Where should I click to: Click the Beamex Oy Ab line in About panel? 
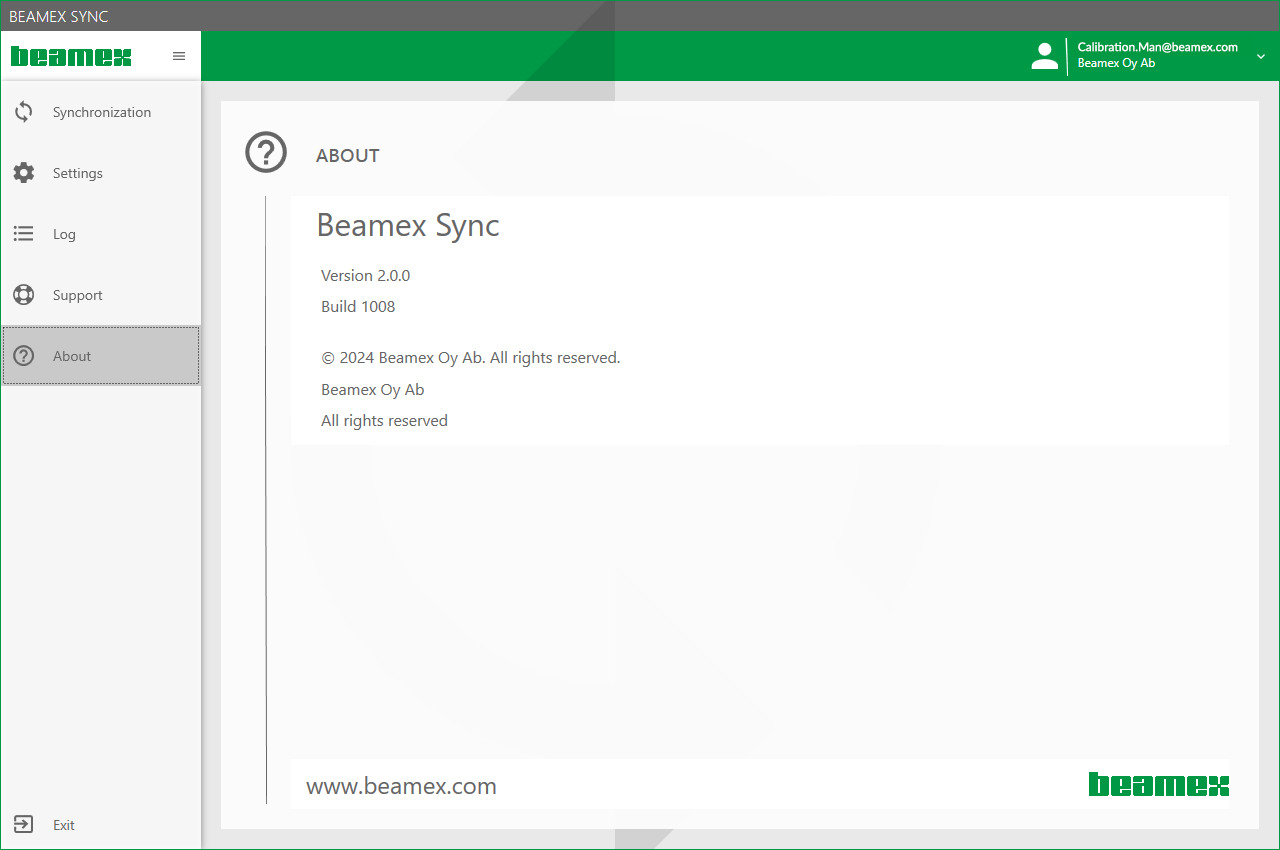(x=373, y=389)
